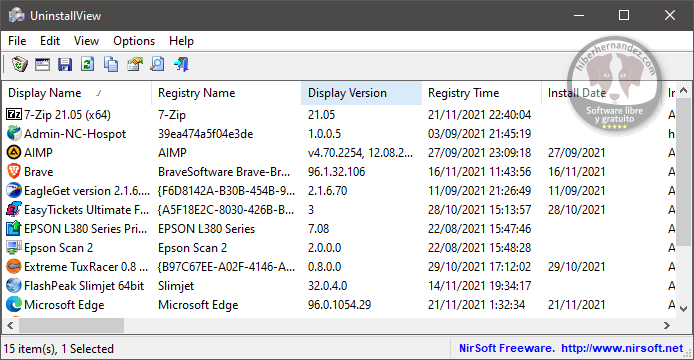Click the Exit toolbar icon
This screenshot has width=694, height=360.
point(181,65)
